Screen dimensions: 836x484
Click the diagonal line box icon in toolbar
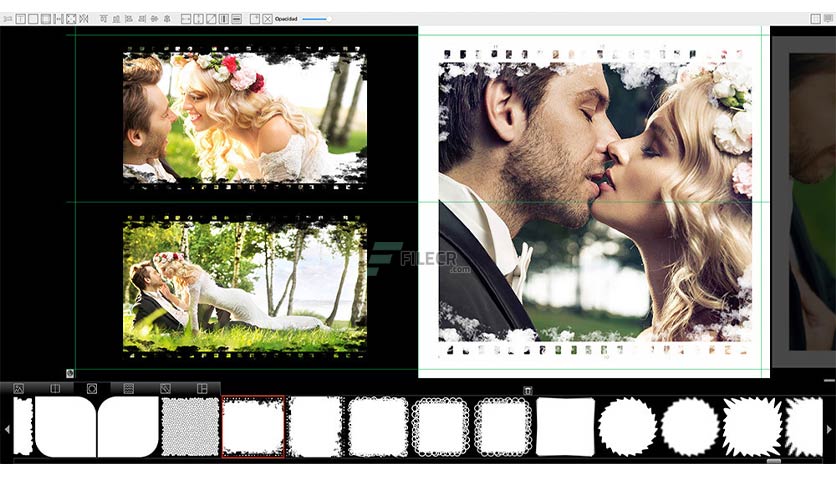(211, 19)
